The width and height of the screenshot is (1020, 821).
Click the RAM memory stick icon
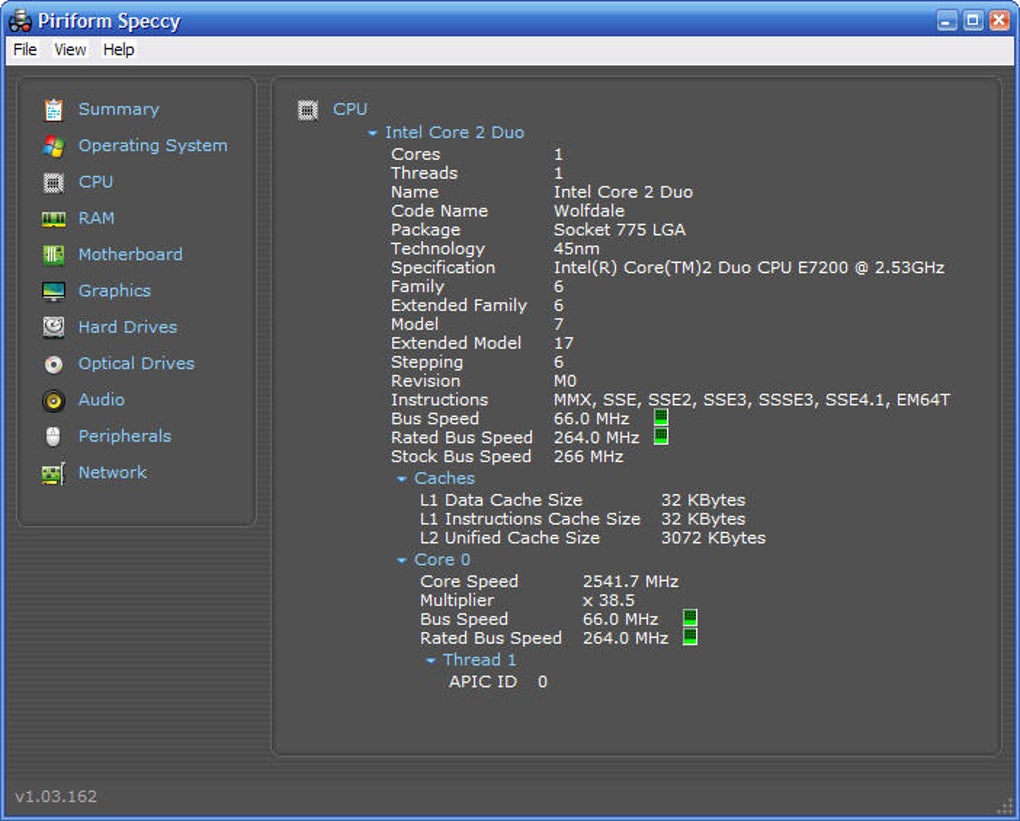point(53,219)
